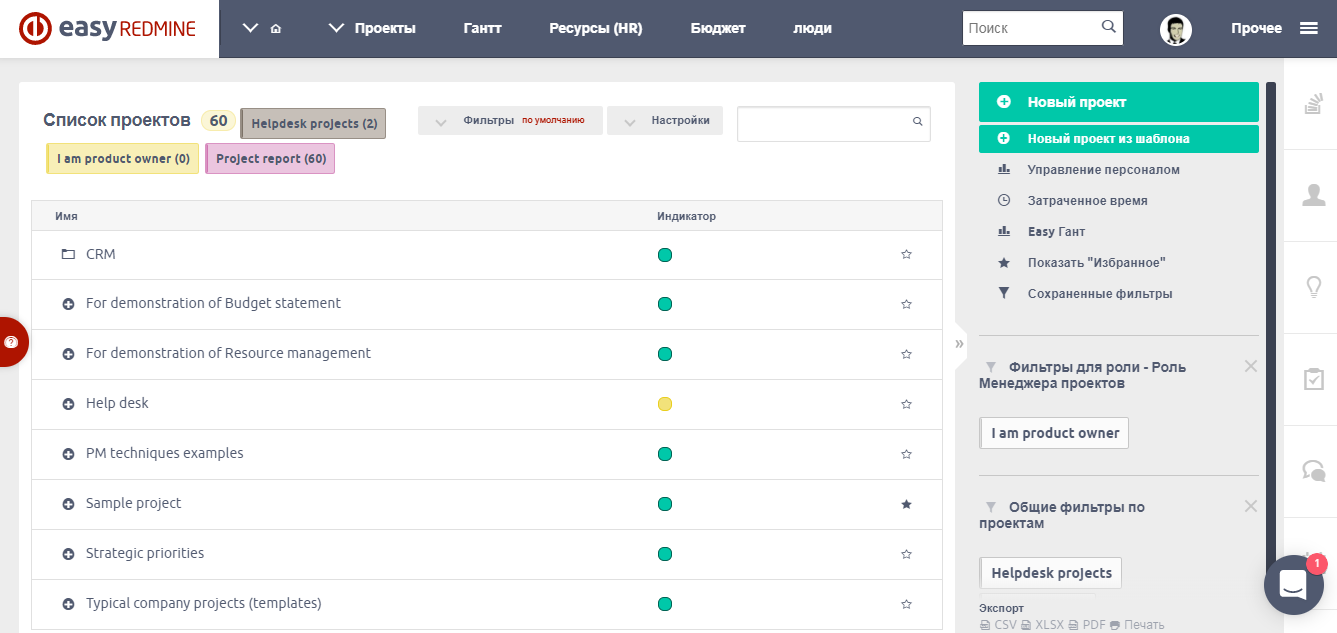
Task: Collapse the Общие фильтры по проектам section
Action: coord(1251,506)
